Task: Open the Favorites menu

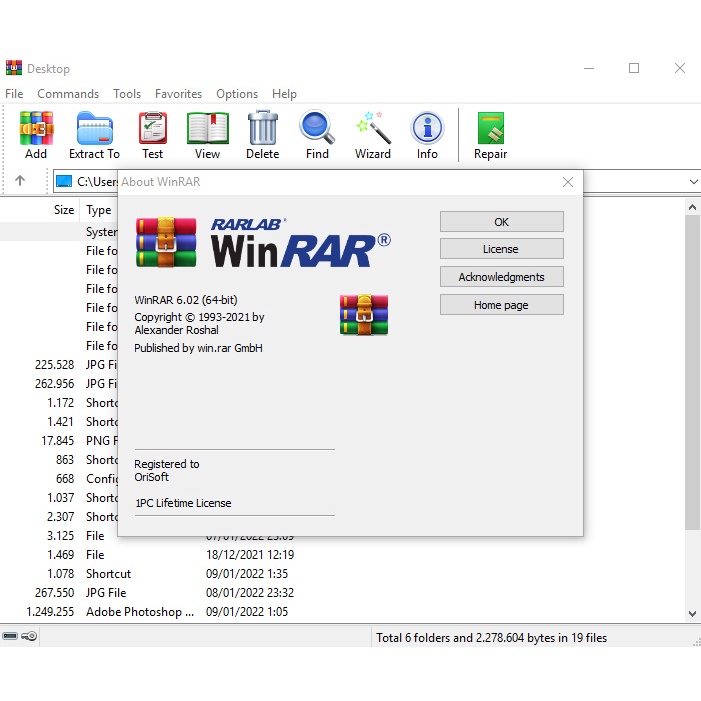Action: (x=178, y=94)
